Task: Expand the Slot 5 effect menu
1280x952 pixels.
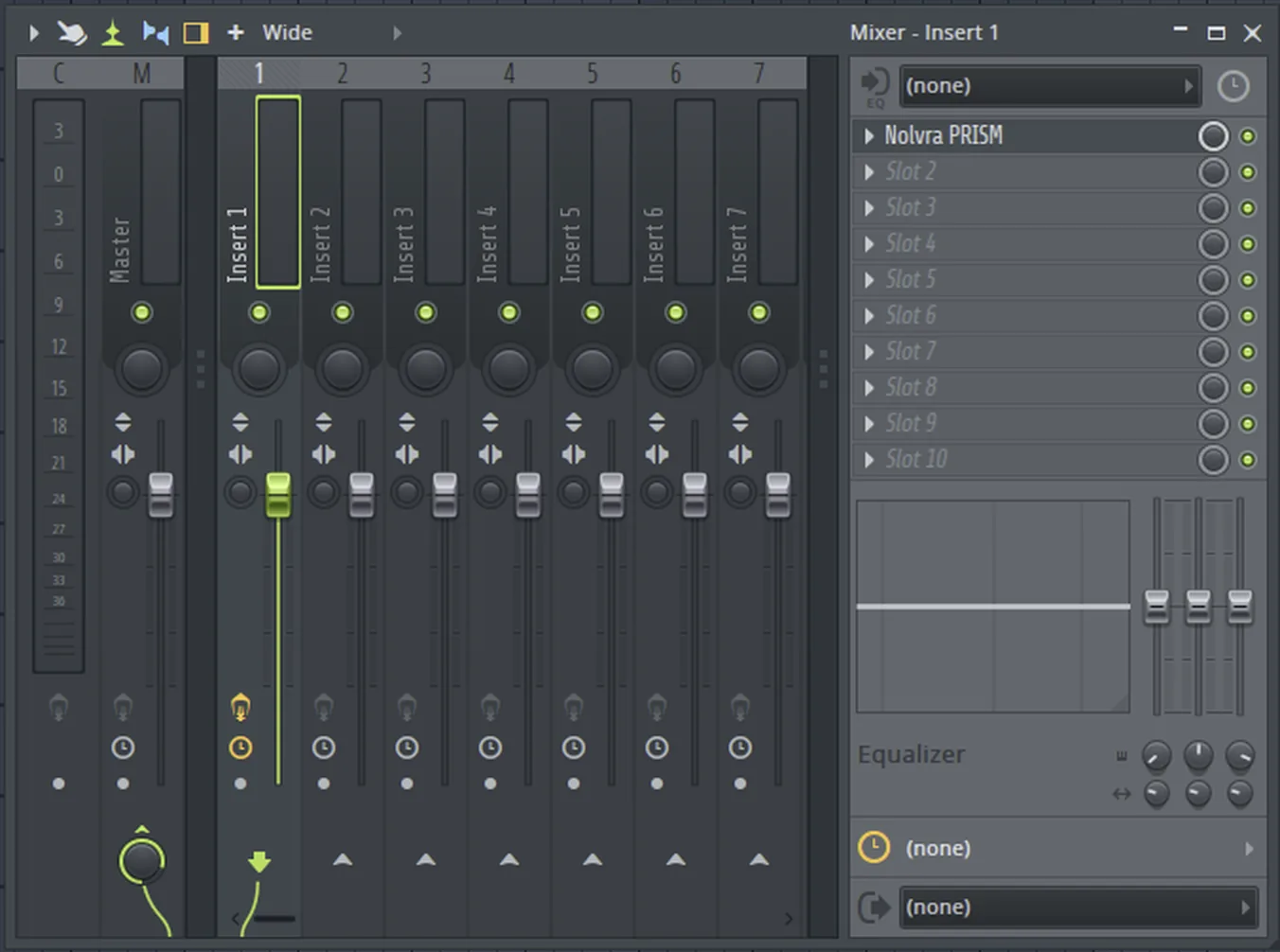Action: tap(869, 280)
